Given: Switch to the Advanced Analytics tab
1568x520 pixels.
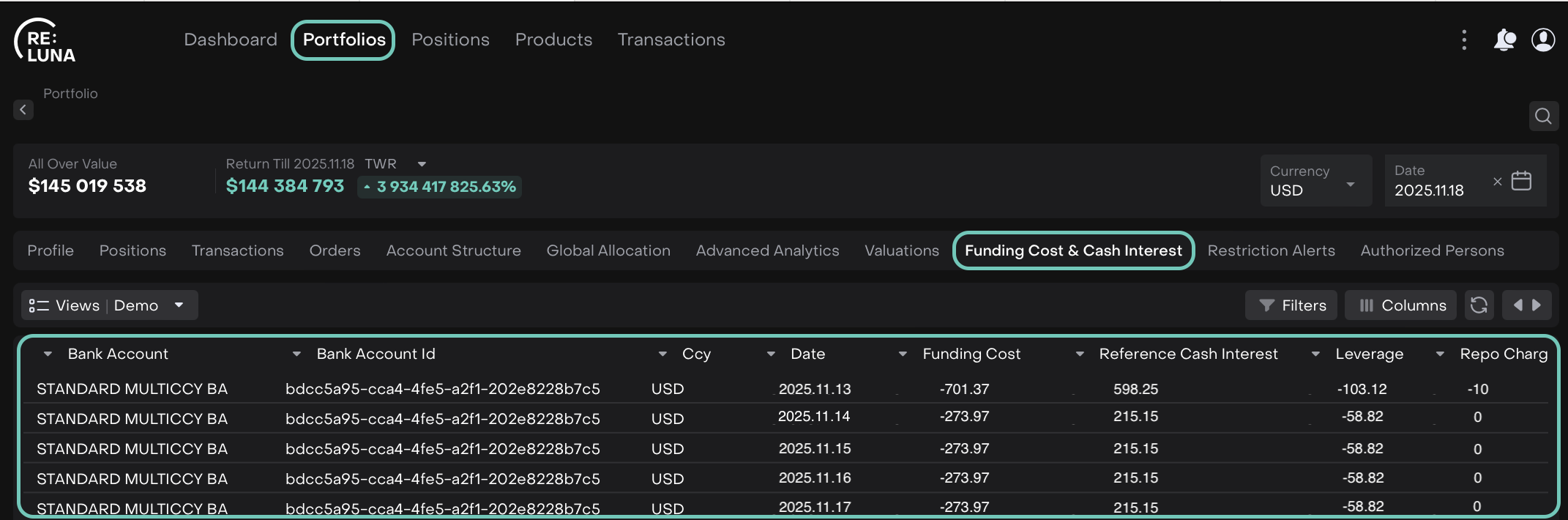Looking at the screenshot, I should tap(767, 250).
